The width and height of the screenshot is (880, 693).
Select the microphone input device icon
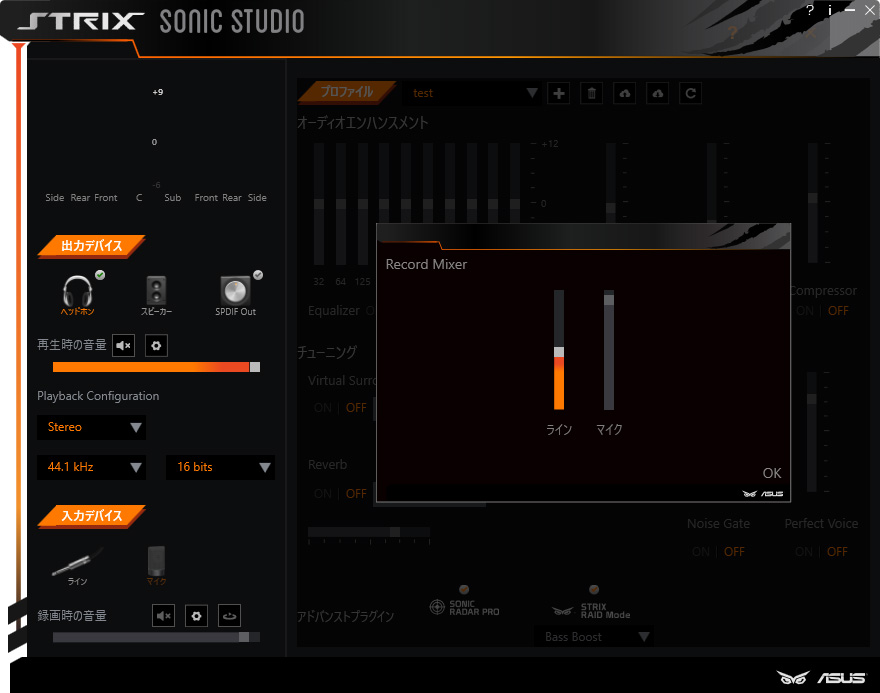pyautogui.click(x=157, y=561)
